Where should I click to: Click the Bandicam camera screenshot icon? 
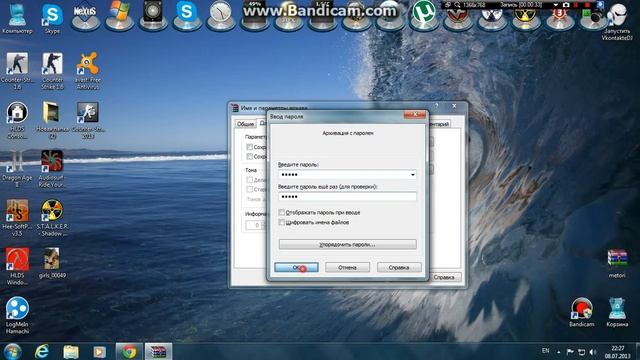566,5
